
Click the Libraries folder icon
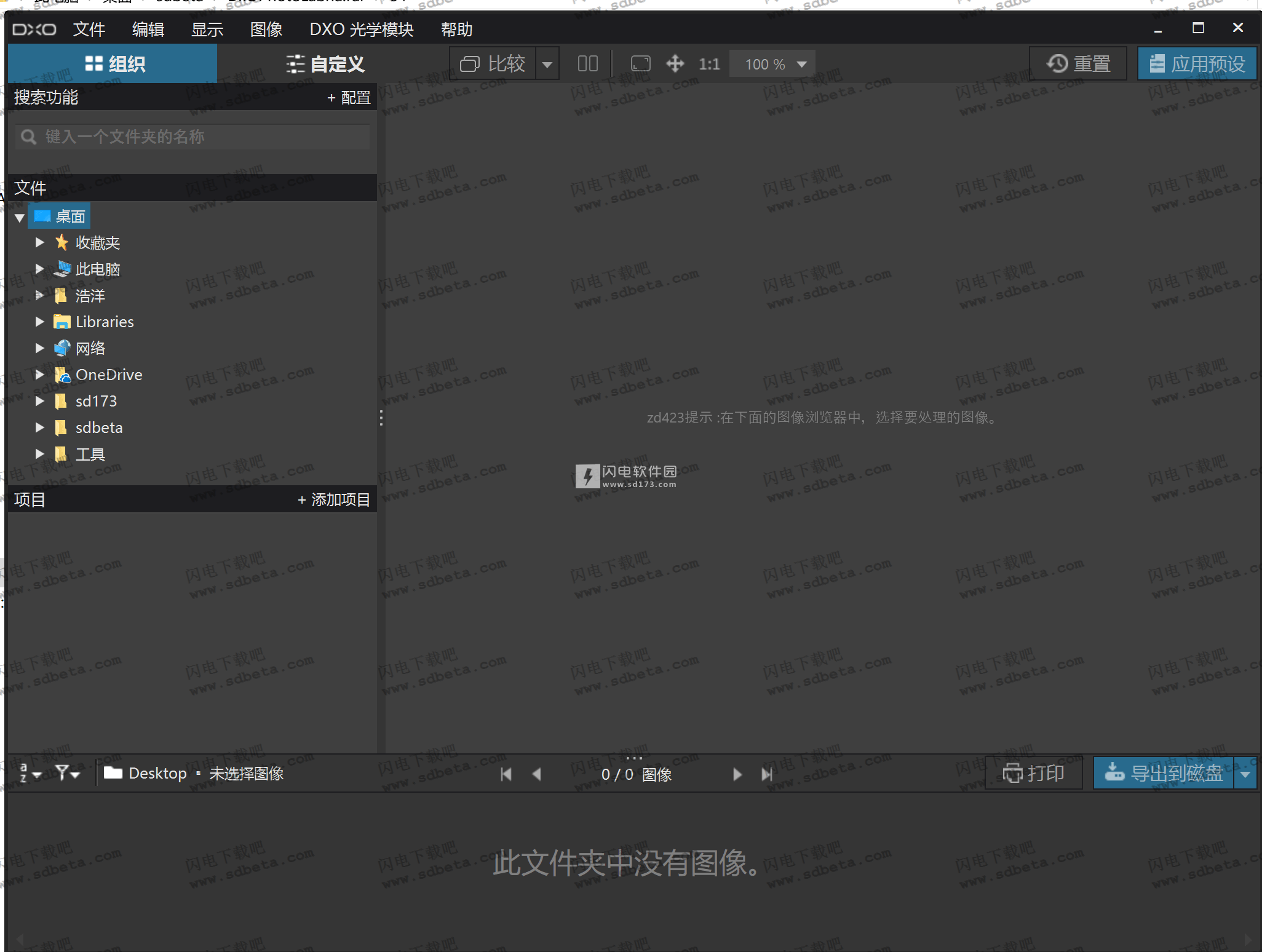62,322
